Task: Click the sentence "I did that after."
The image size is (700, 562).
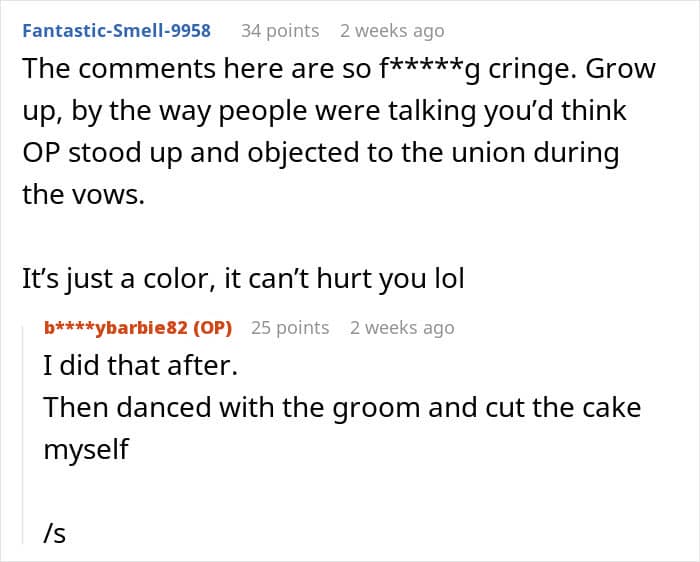Action: [x=140, y=365]
